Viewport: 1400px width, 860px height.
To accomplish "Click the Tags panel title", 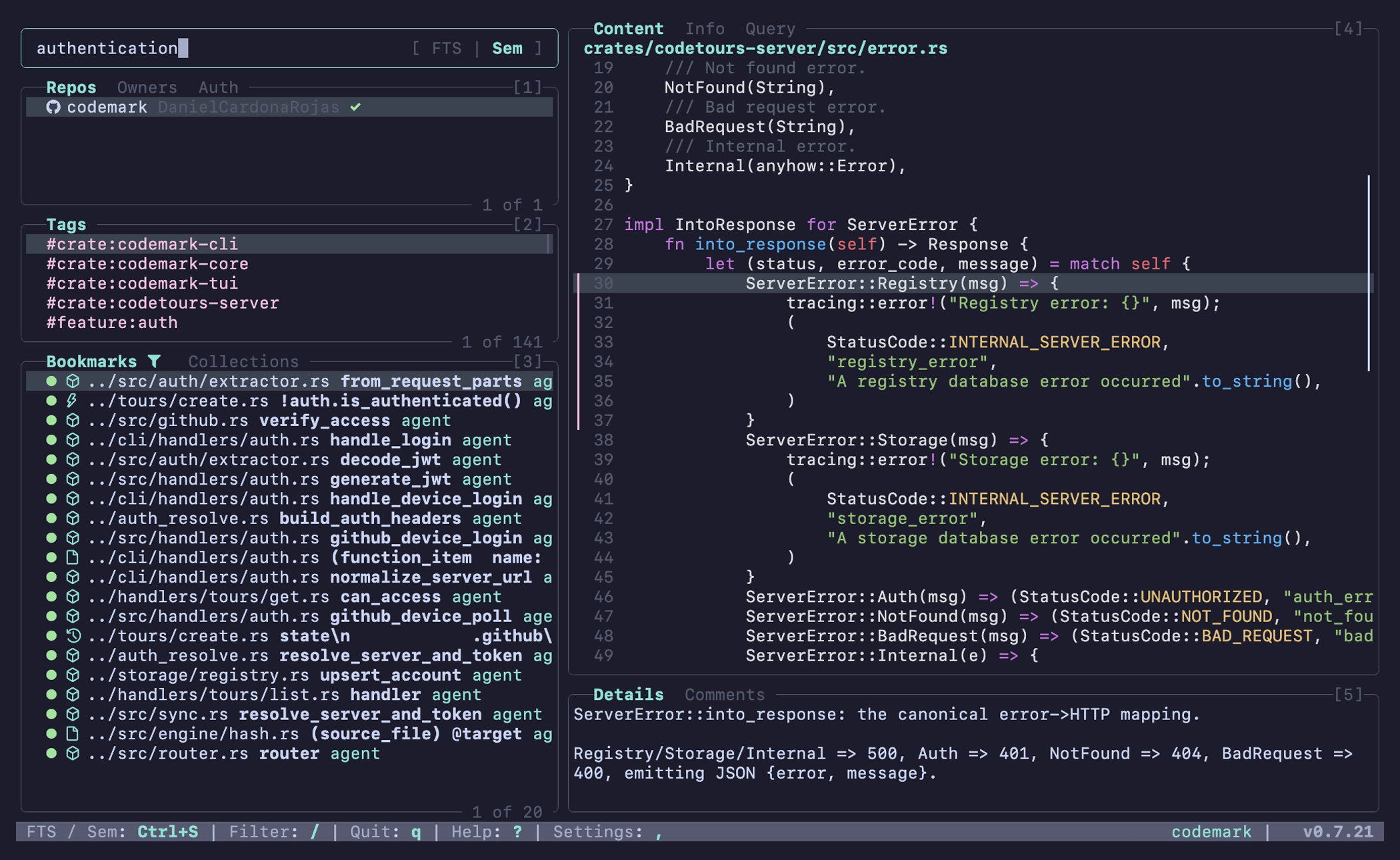I will coord(66,225).
